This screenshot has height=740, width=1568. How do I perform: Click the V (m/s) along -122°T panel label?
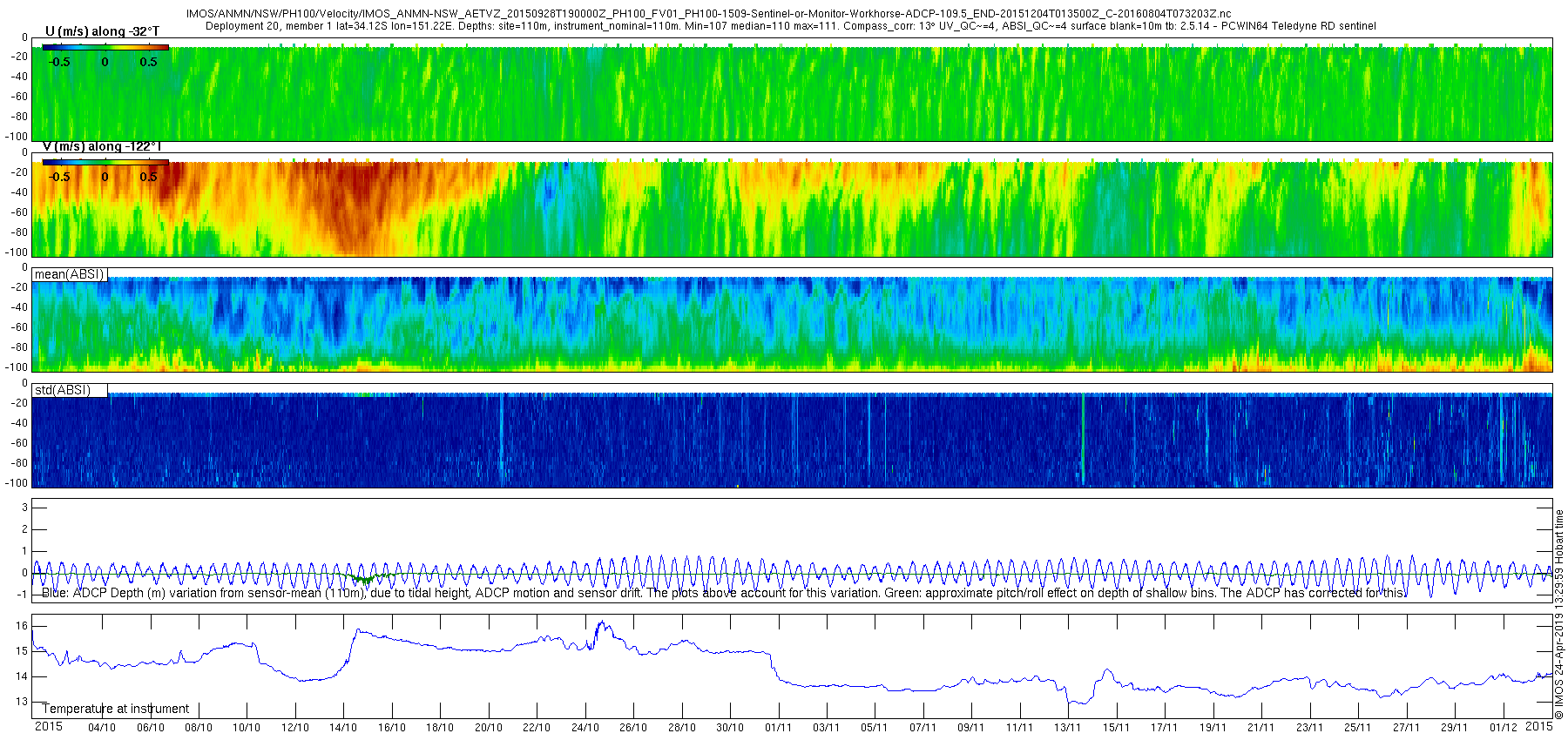[x=102, y=146]
